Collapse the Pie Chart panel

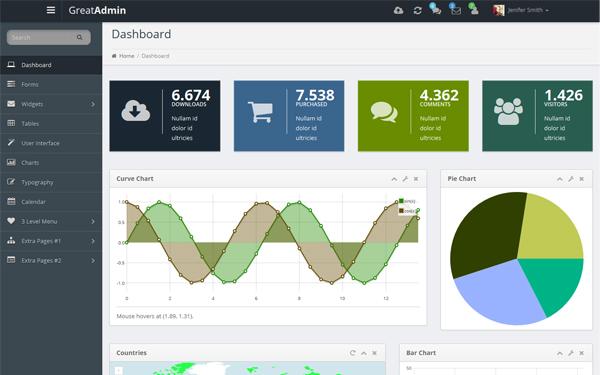coord(560,179)
